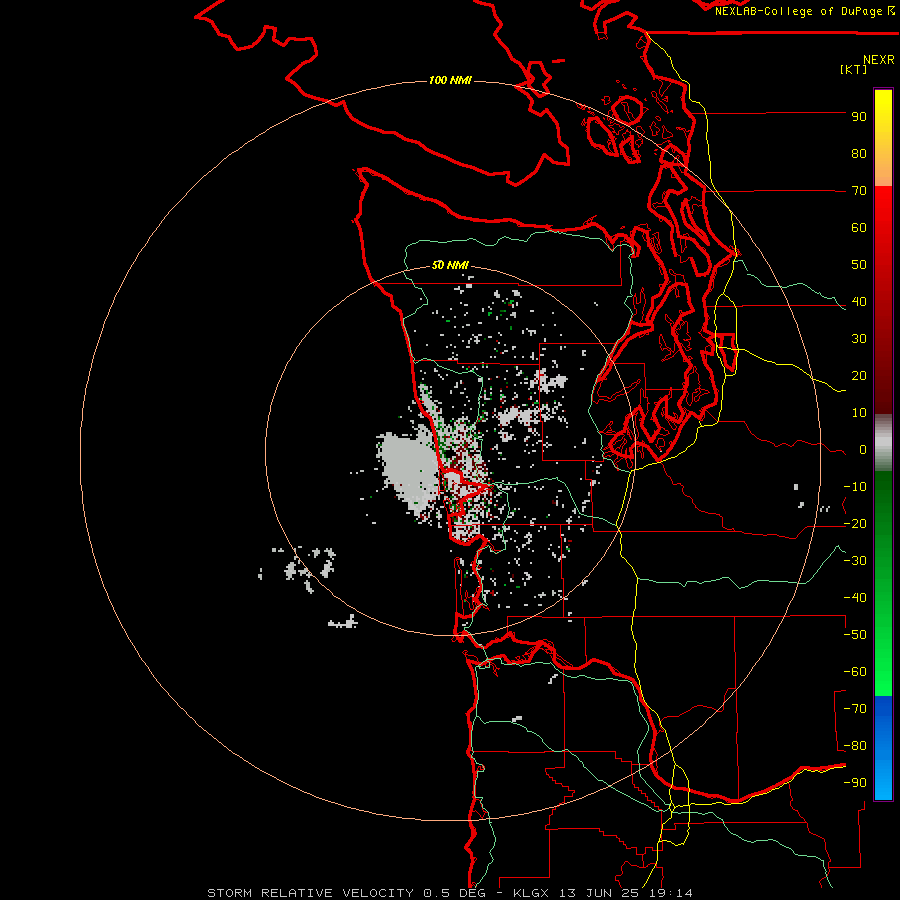Click the Storm Relative Velocity KLGX caption
900x900 pixels.
click(x=449, y=893)
